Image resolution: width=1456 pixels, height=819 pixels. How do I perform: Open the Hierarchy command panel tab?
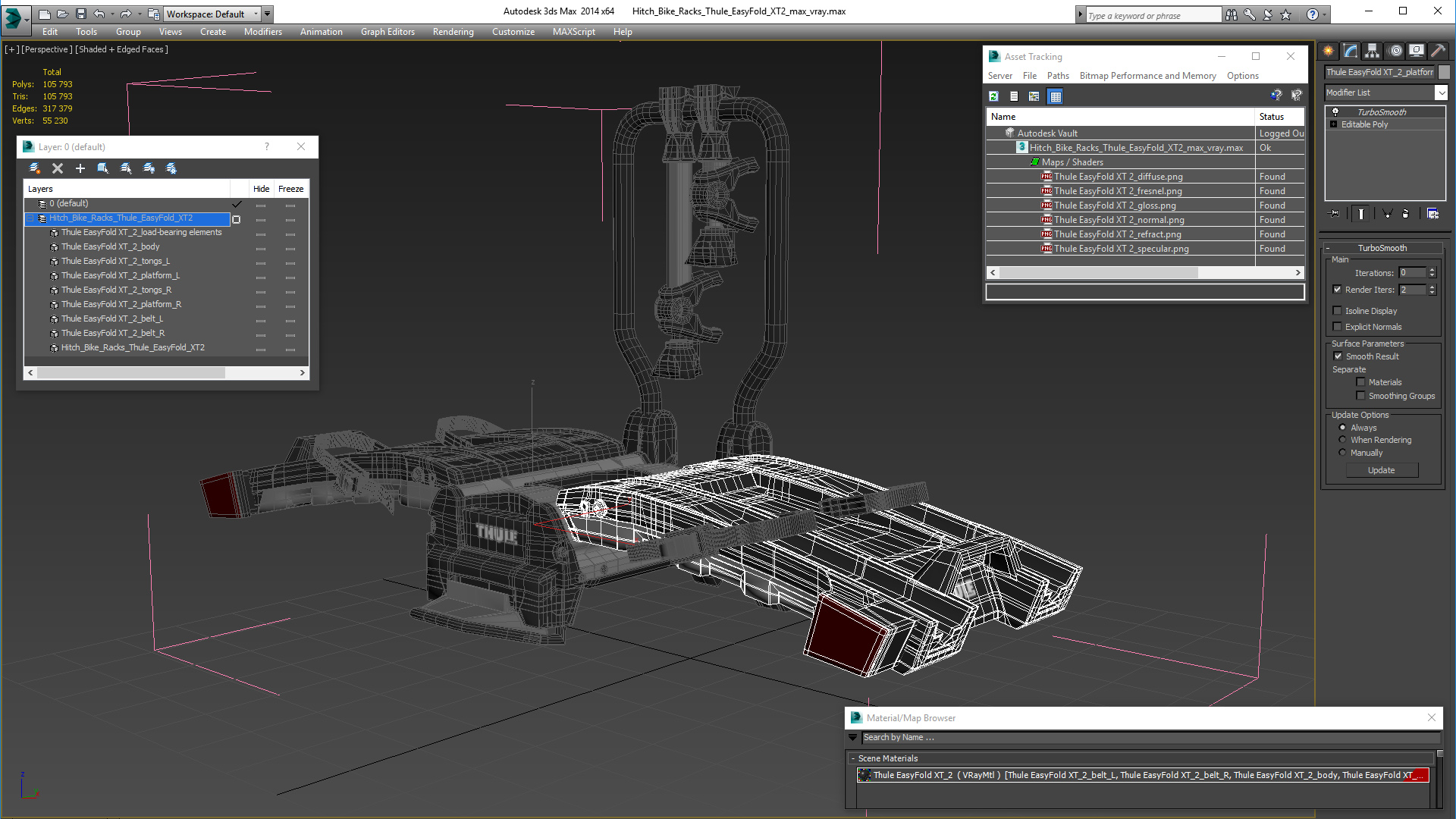click(1372, 51)
